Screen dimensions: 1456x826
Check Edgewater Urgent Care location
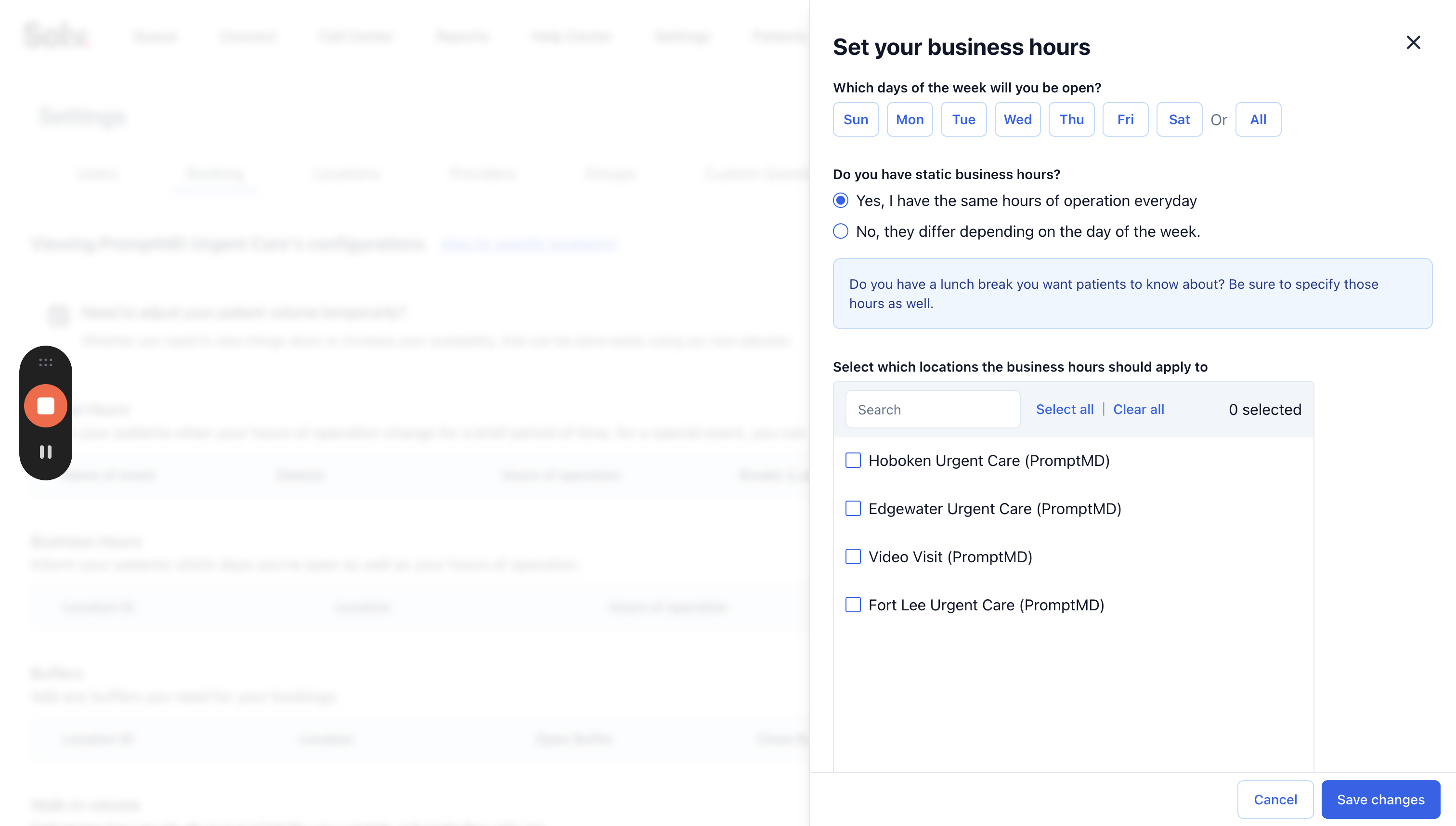click(x=852, y=508)
